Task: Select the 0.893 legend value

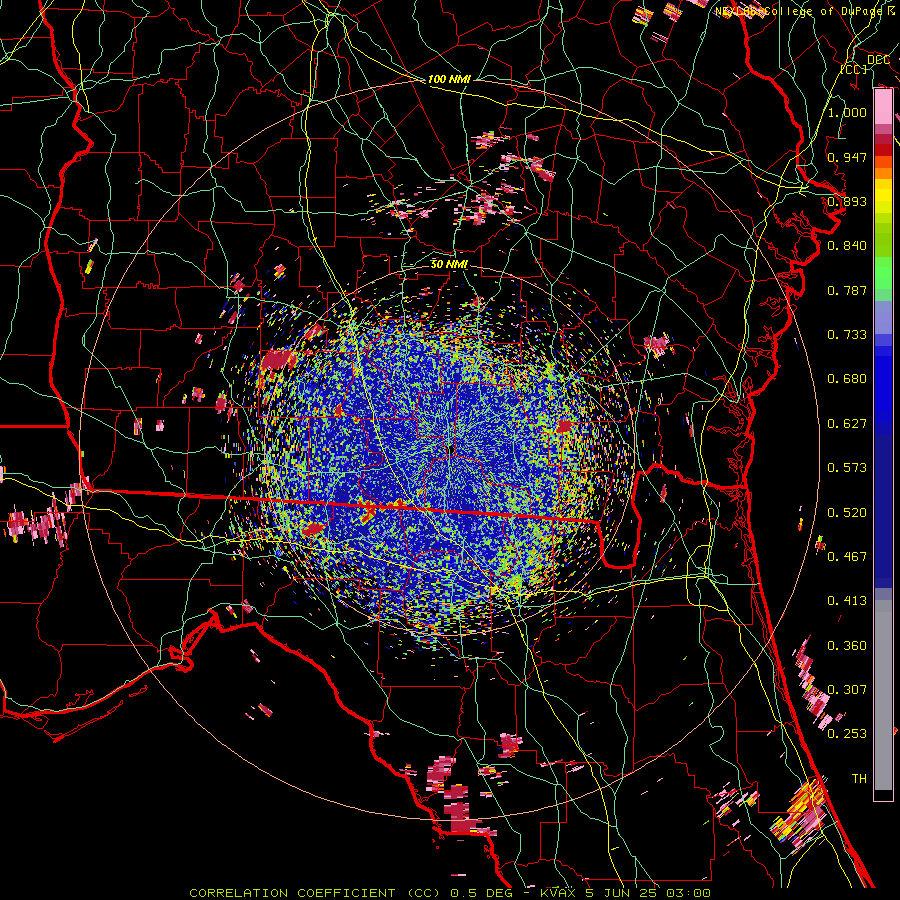Action: pos(847,201)
